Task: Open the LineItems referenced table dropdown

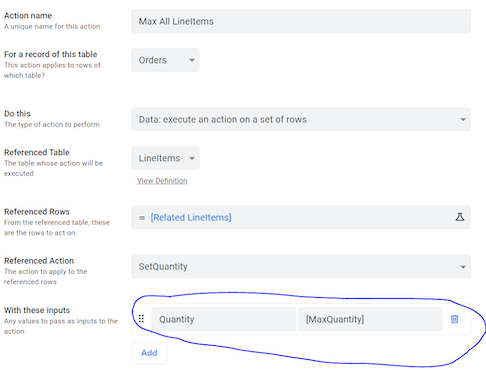Action: pyautogui.click(x=165, y=158)
